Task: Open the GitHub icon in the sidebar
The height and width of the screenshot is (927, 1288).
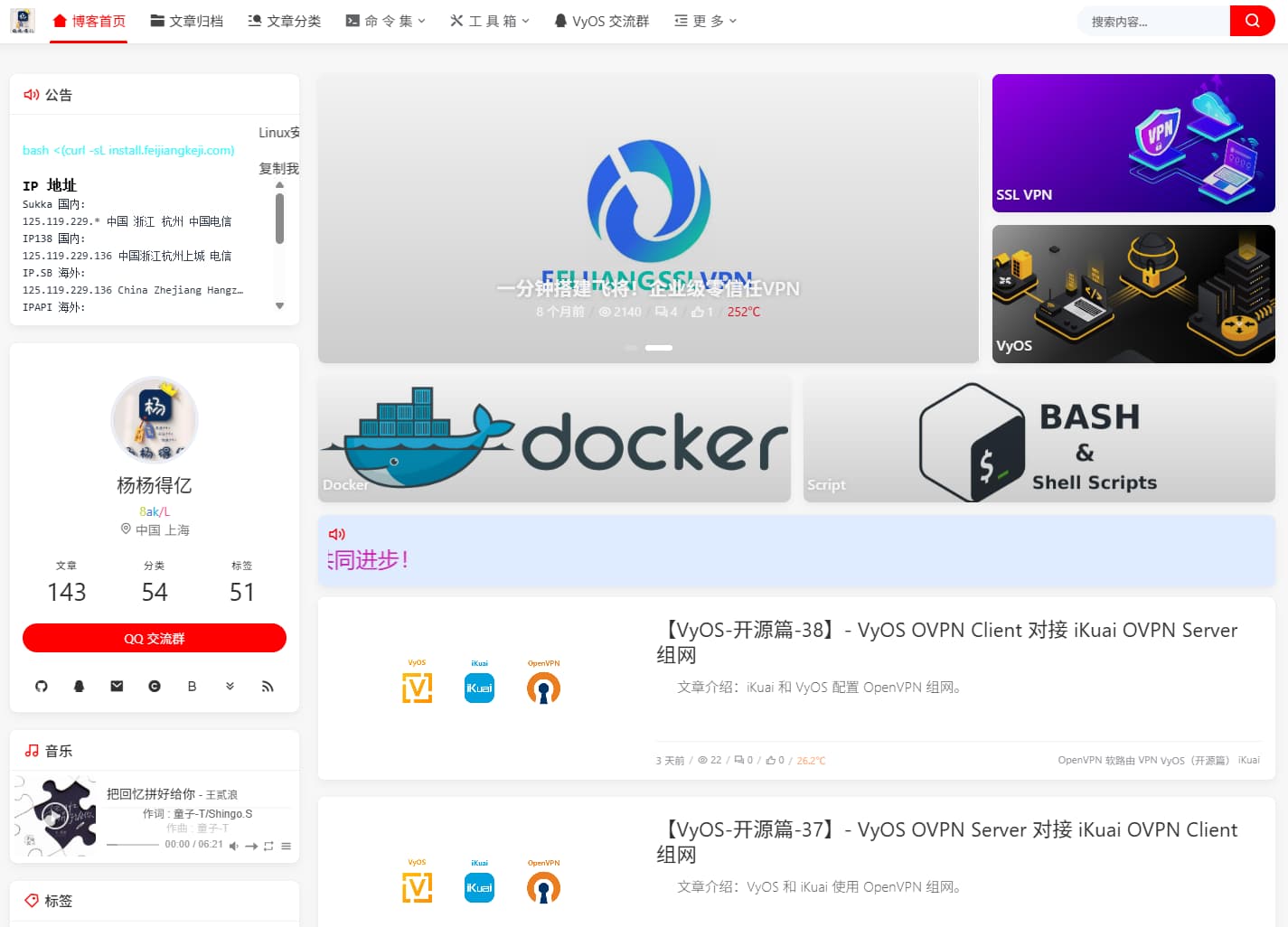Action: pyautogui.click(x=41, y=687)
